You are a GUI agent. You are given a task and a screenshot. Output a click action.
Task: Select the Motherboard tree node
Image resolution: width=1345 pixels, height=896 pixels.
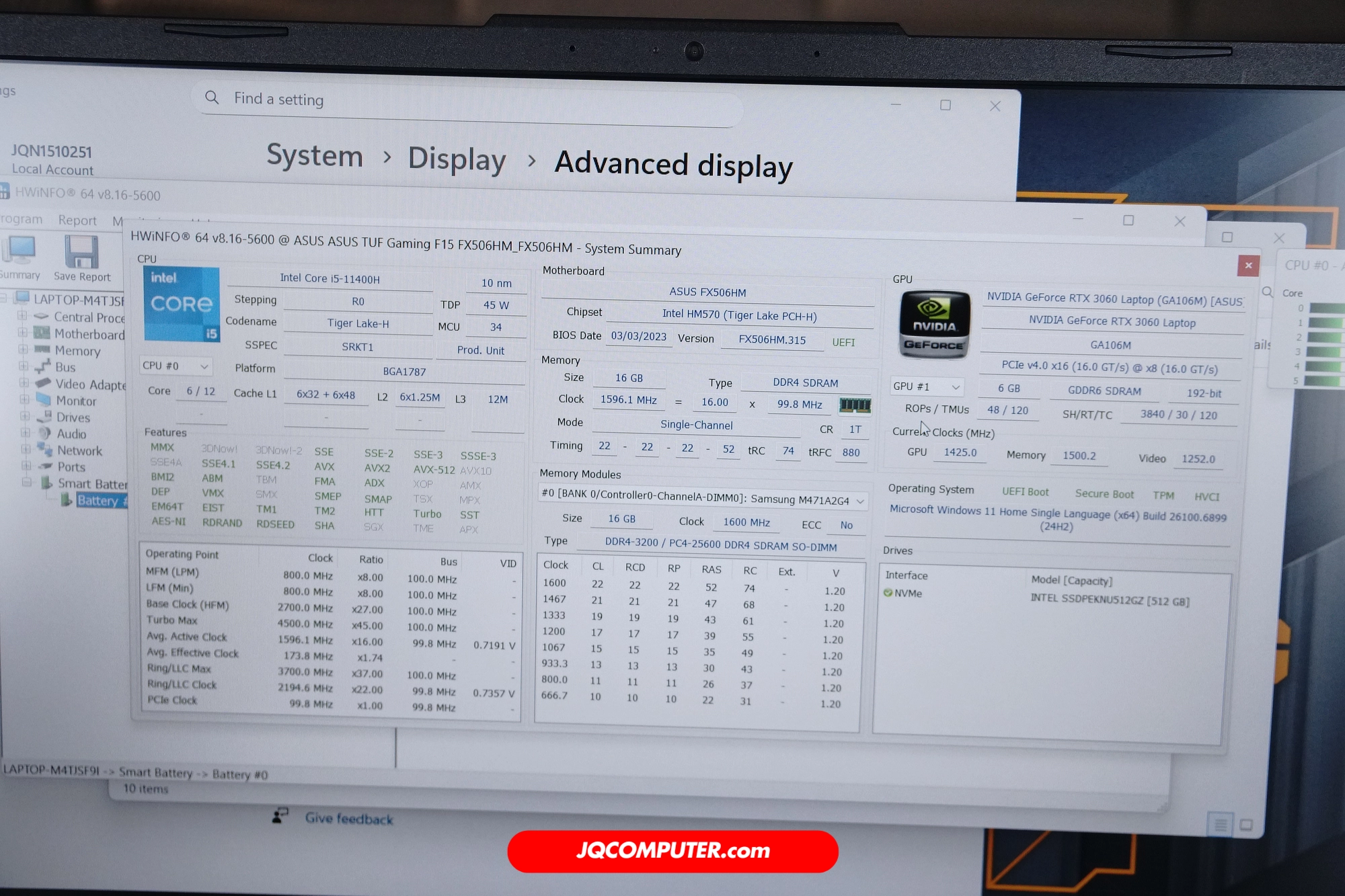89,334
